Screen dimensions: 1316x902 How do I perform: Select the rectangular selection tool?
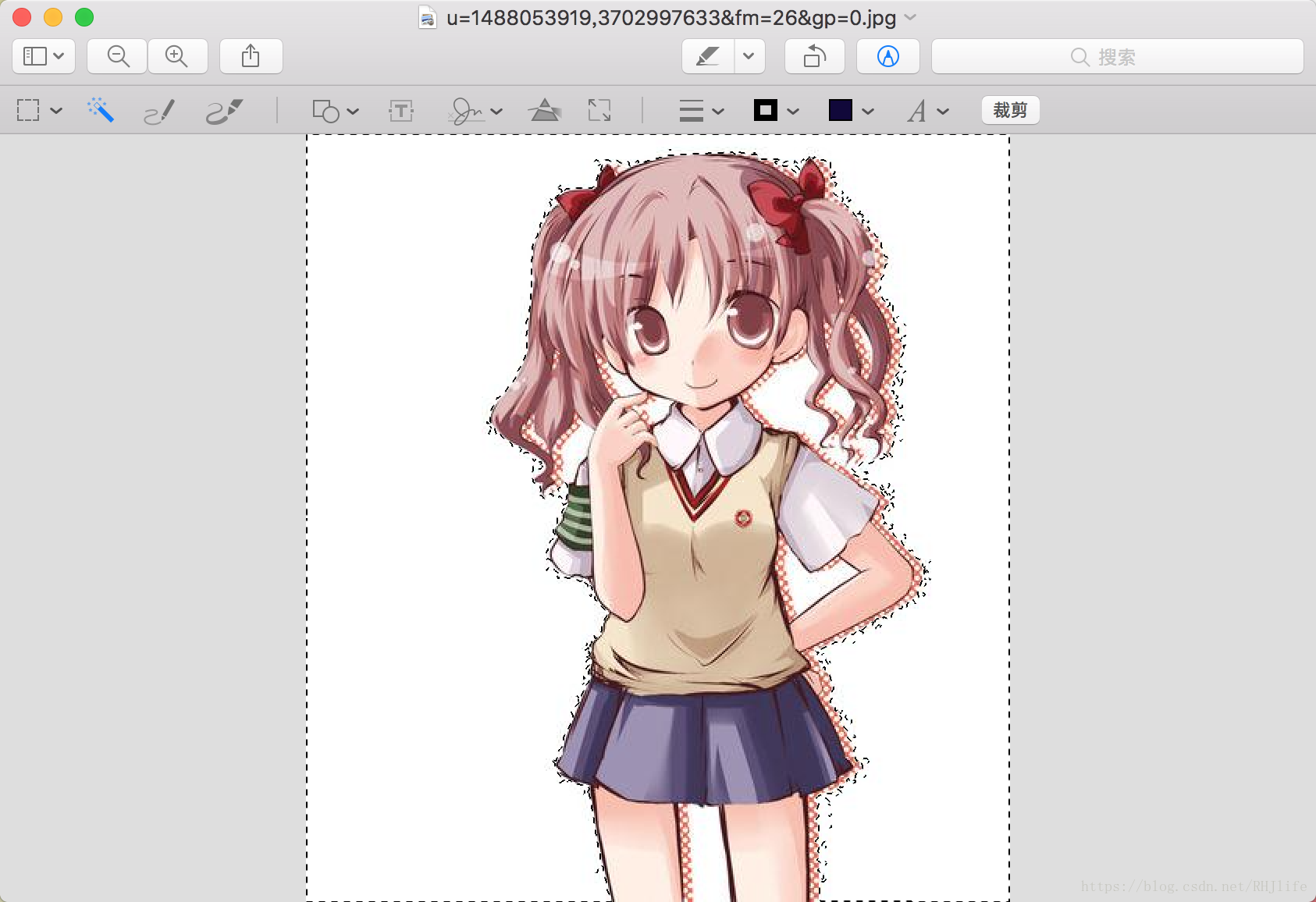pyautogui.click(x=28, y=110)
